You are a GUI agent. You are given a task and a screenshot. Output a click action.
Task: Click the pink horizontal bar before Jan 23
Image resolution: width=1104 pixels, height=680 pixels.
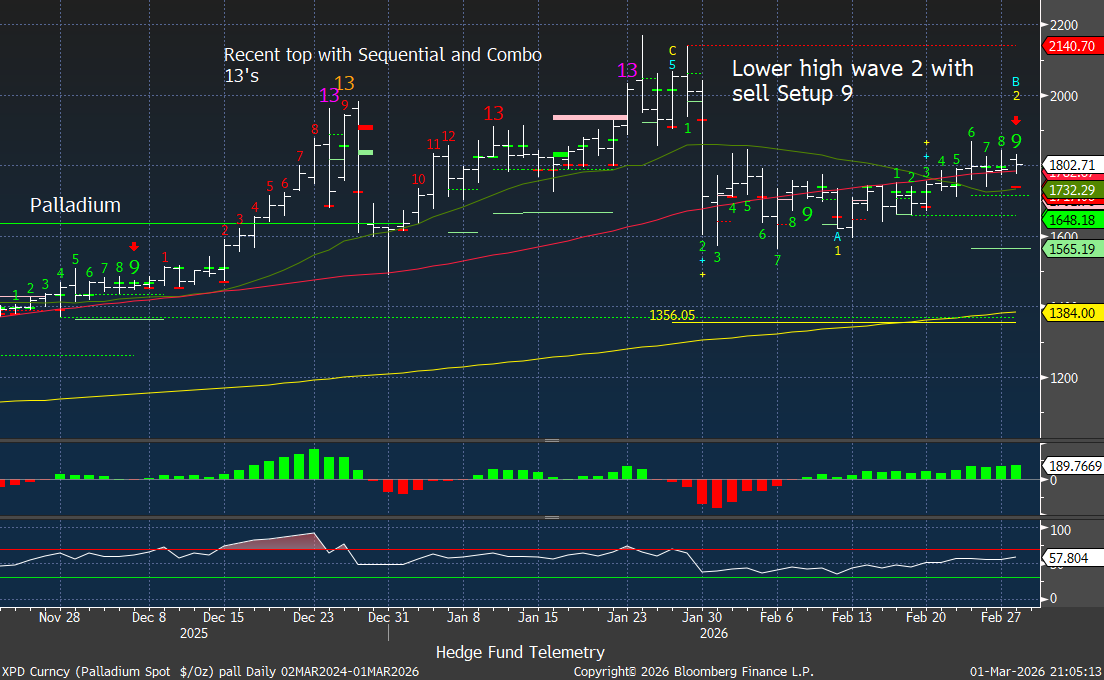(590, 117)
